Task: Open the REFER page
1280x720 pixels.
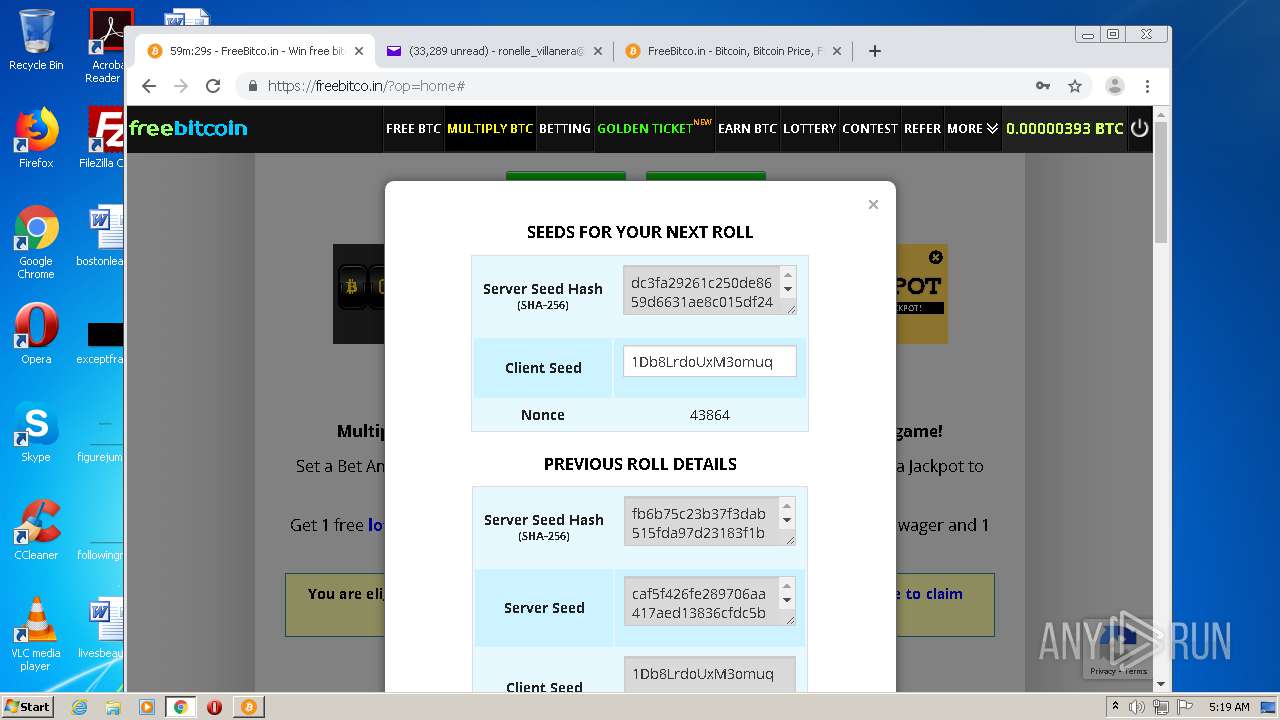Action: click(922, 128)
